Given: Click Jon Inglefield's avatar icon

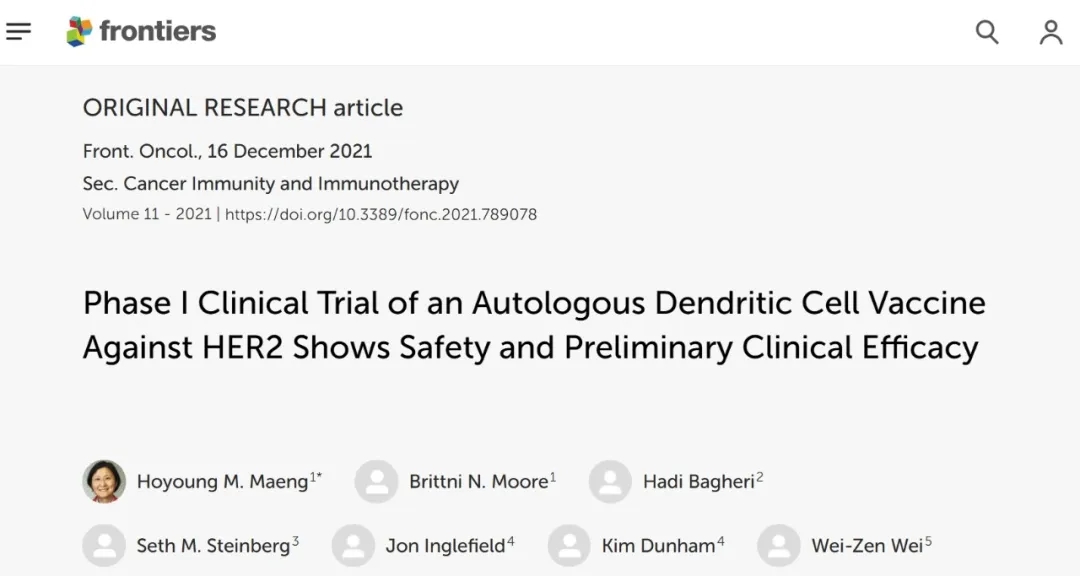Looking at the screenshot, I should pyautogui.click(x=353, y=546).
